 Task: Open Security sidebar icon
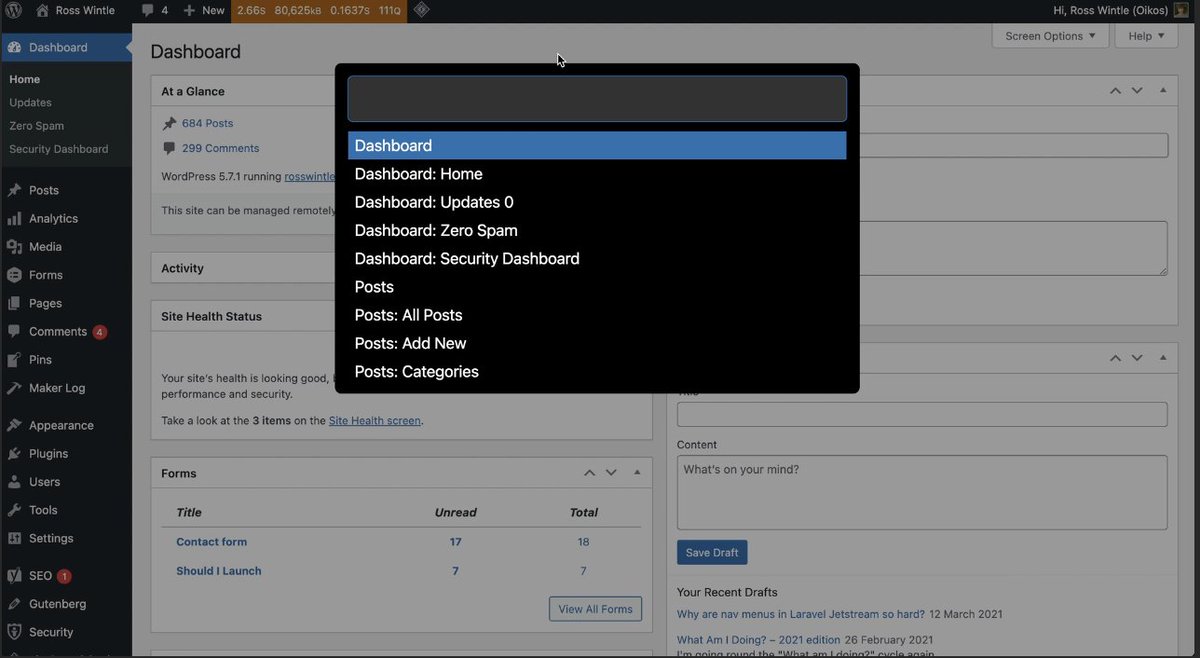(x=14, y=632)
